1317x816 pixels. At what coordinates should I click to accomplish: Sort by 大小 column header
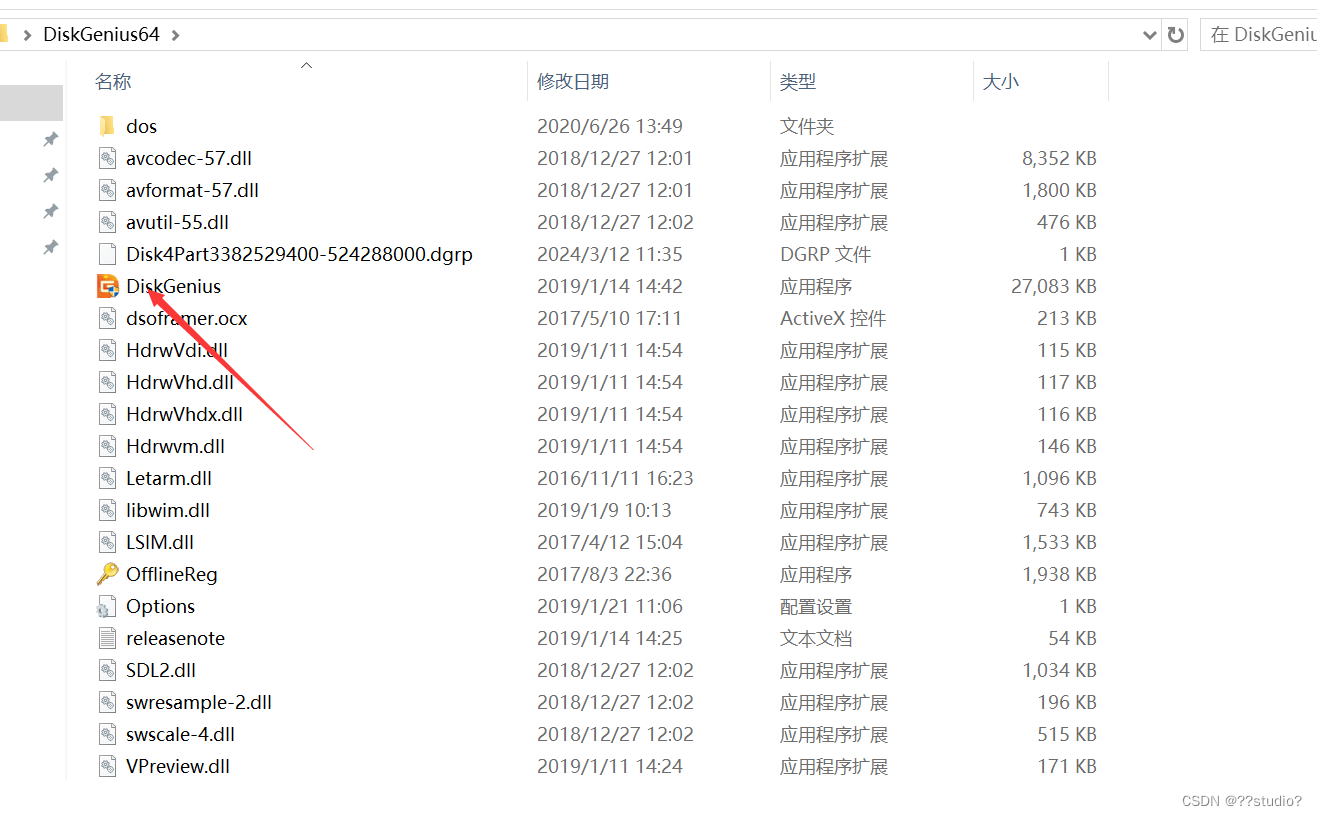pyautogui.click(x=1001, y=82)
